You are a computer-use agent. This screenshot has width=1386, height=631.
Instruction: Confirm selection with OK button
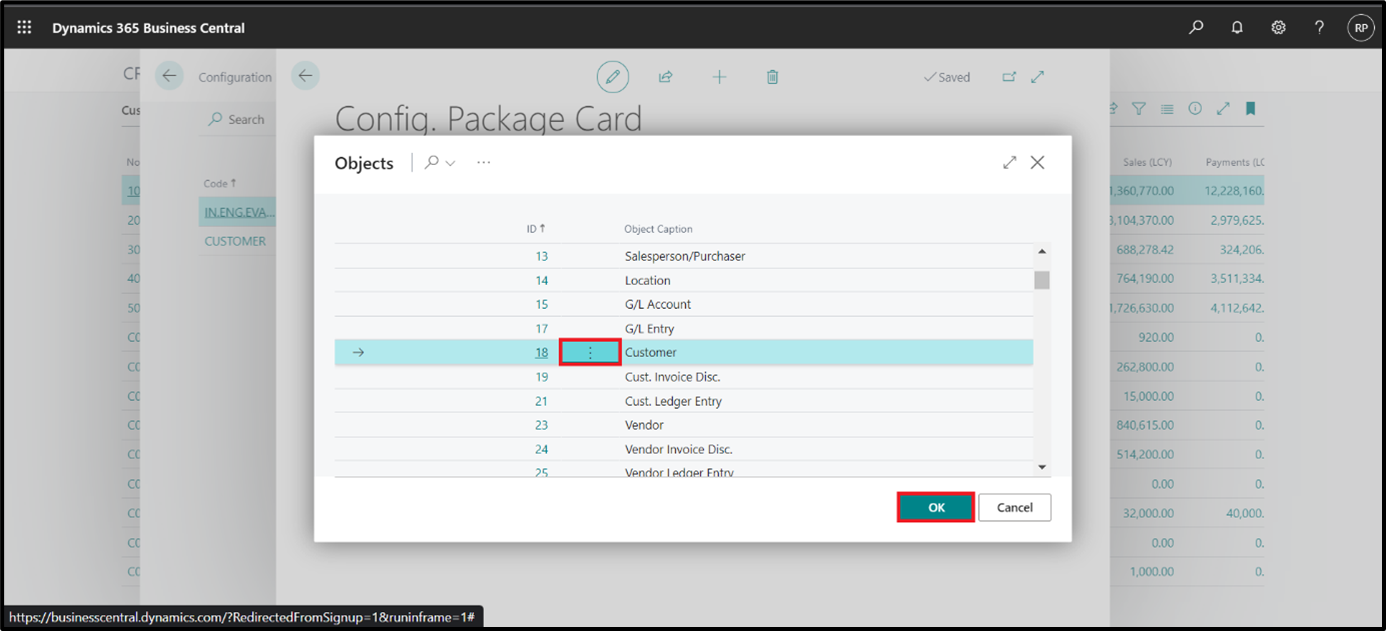pos(936,507)
